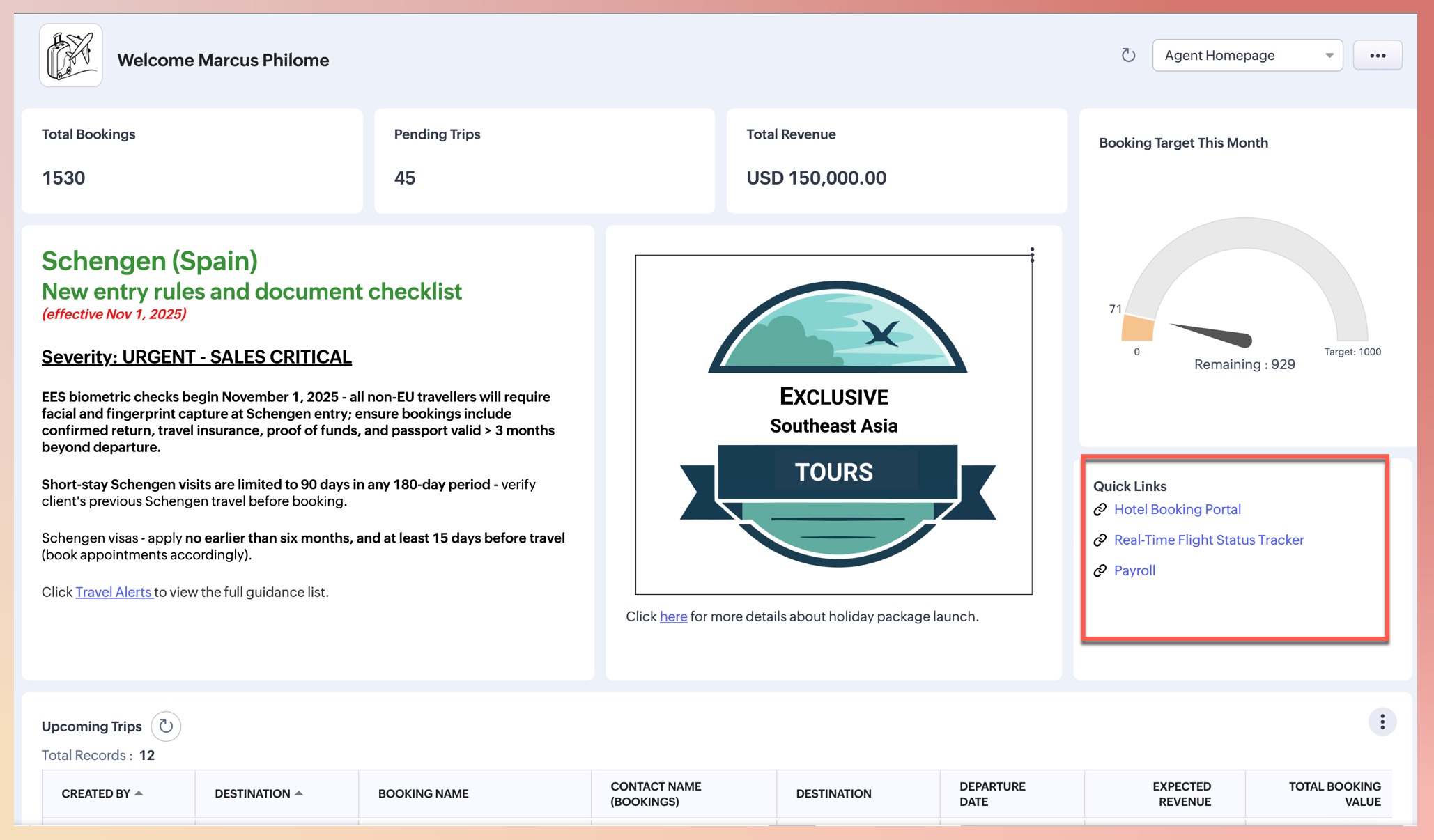
Task: Click link icon beside Hotel Booking Portal
Action: (1100, 510)
